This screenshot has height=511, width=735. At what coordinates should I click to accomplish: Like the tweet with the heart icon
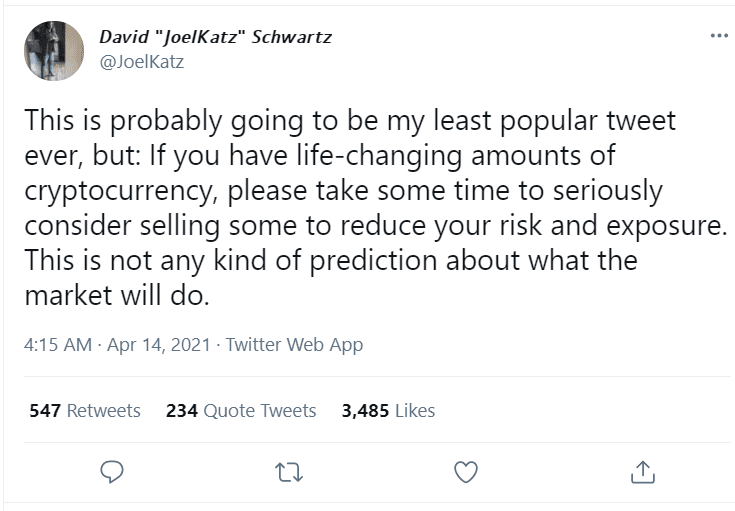tap(465, 471)
